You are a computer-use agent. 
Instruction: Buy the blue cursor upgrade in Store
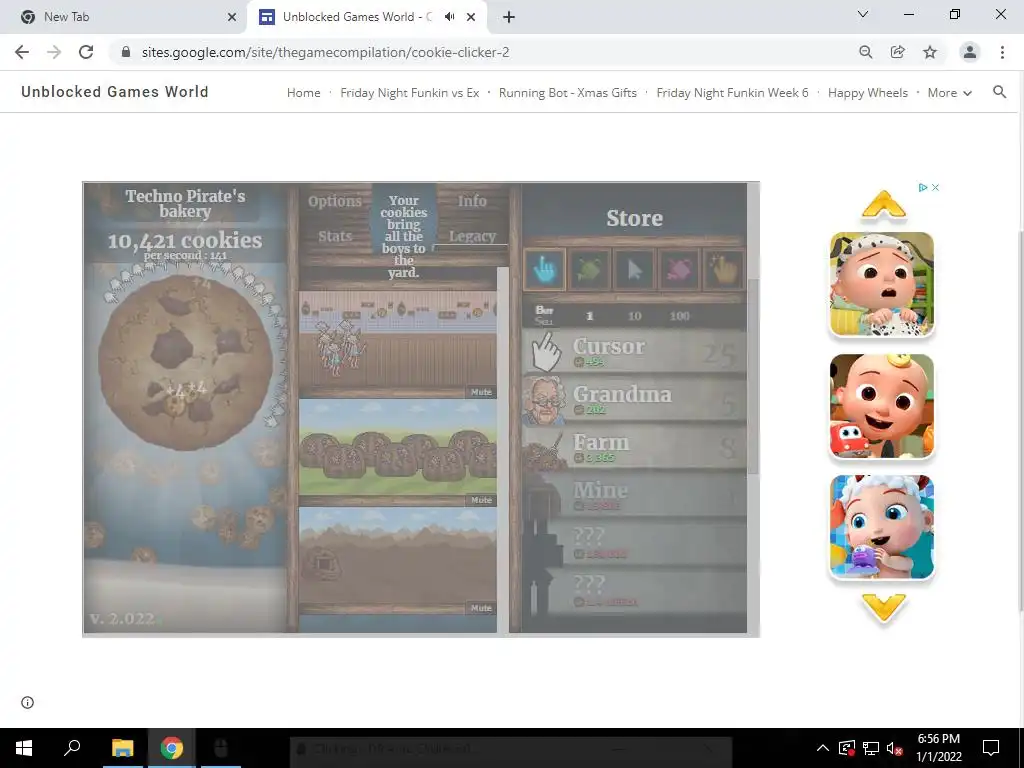coord(544,269)
